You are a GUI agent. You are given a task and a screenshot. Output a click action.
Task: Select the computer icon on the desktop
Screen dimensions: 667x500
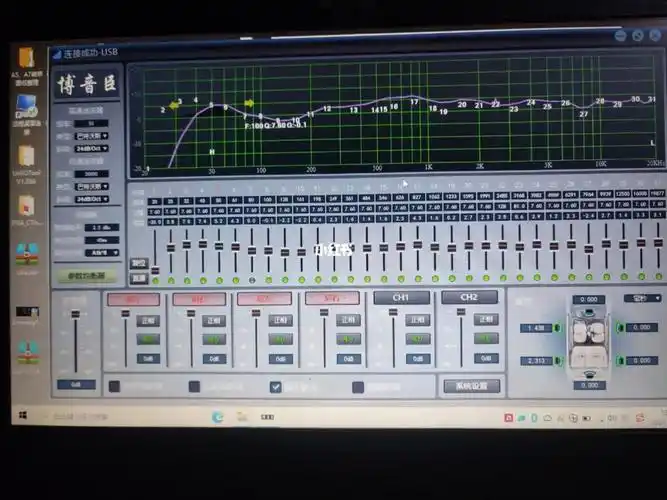click(x=25, y=105)
